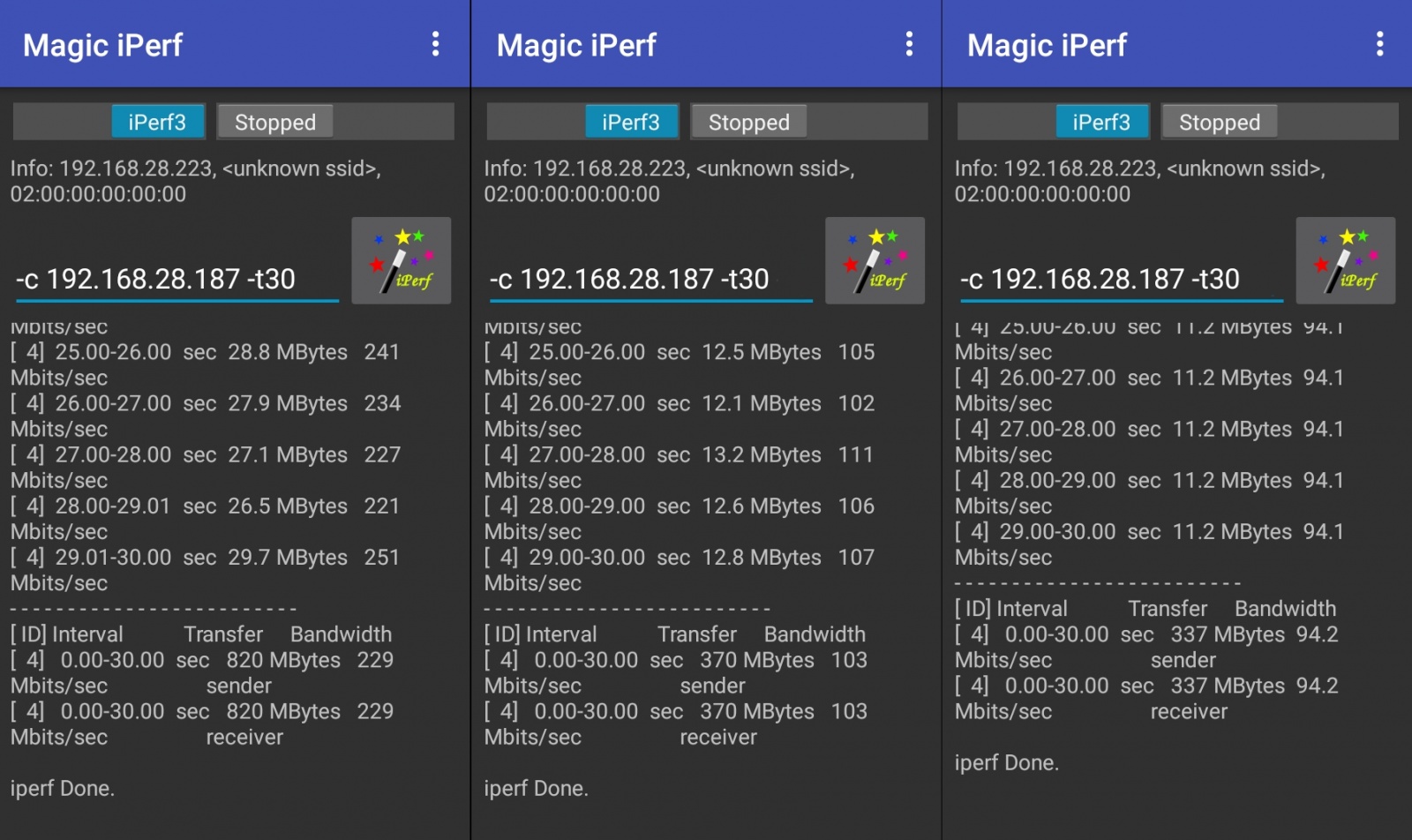
Task: Focus the command field in left panel
Action: pyautogui.click(x=176, y=280)
